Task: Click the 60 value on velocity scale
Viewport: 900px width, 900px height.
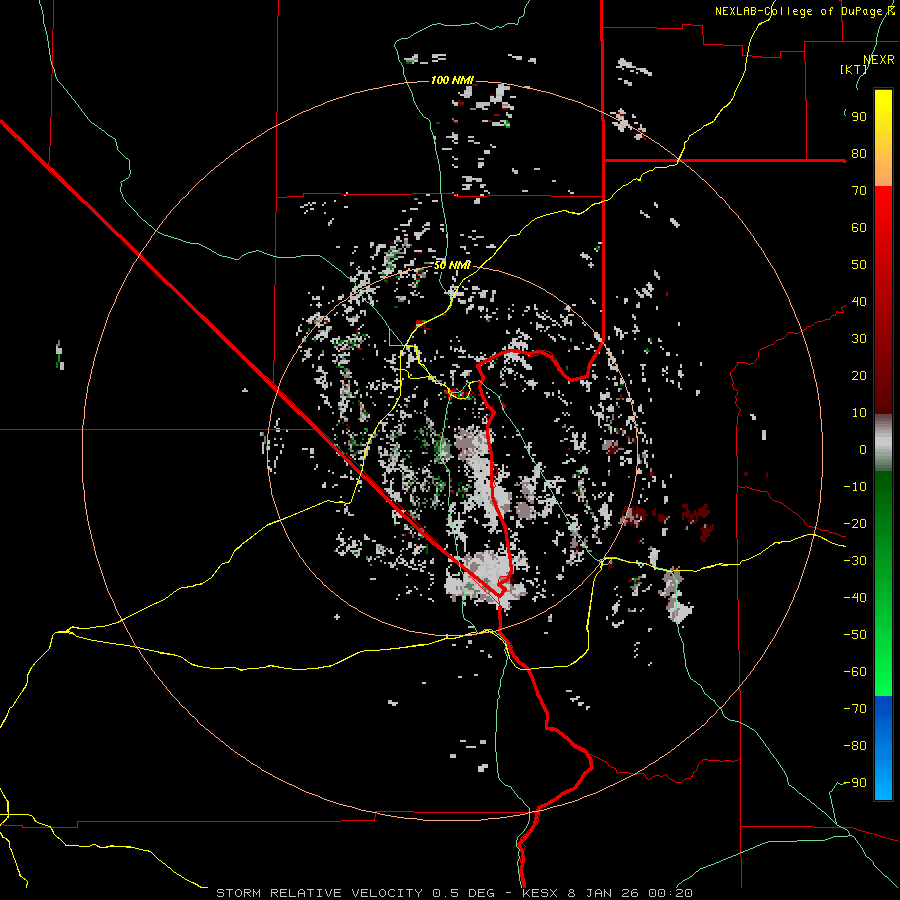Action: coord(859,228)
